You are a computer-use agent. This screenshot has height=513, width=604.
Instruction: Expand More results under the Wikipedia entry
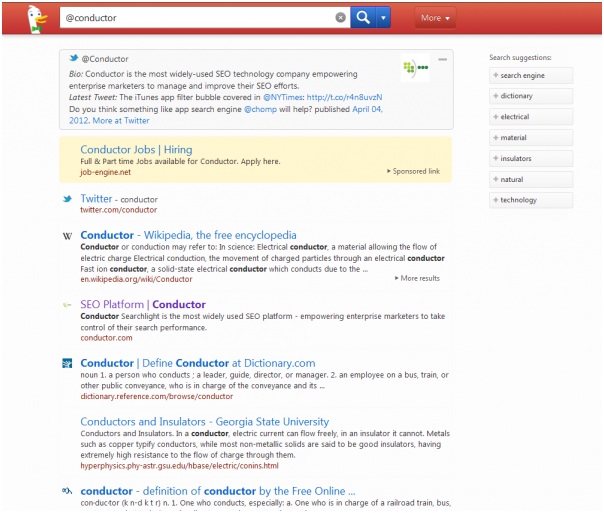tap(417, 278)
